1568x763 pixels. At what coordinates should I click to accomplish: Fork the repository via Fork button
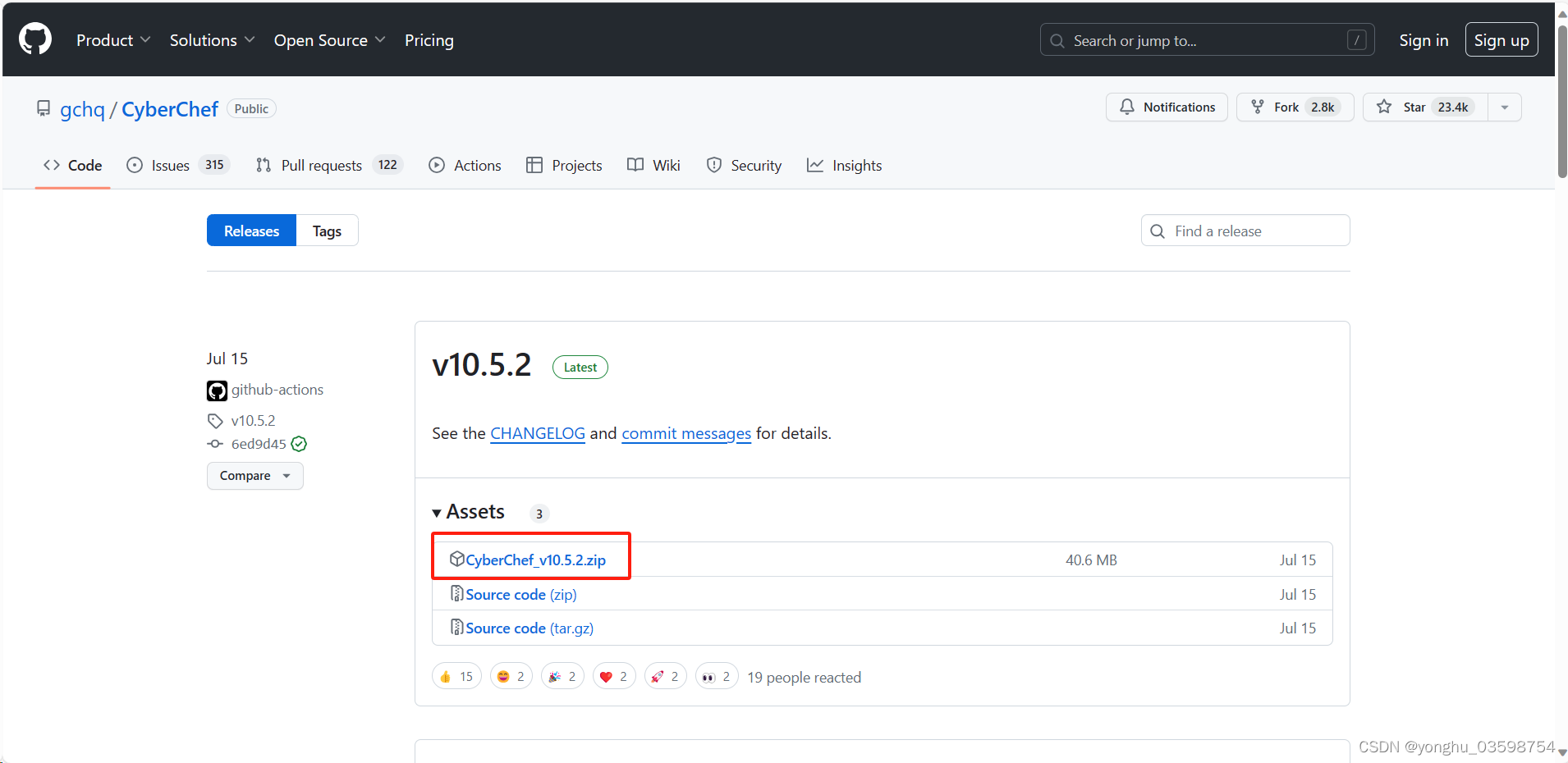click(x=1295, y=107)
